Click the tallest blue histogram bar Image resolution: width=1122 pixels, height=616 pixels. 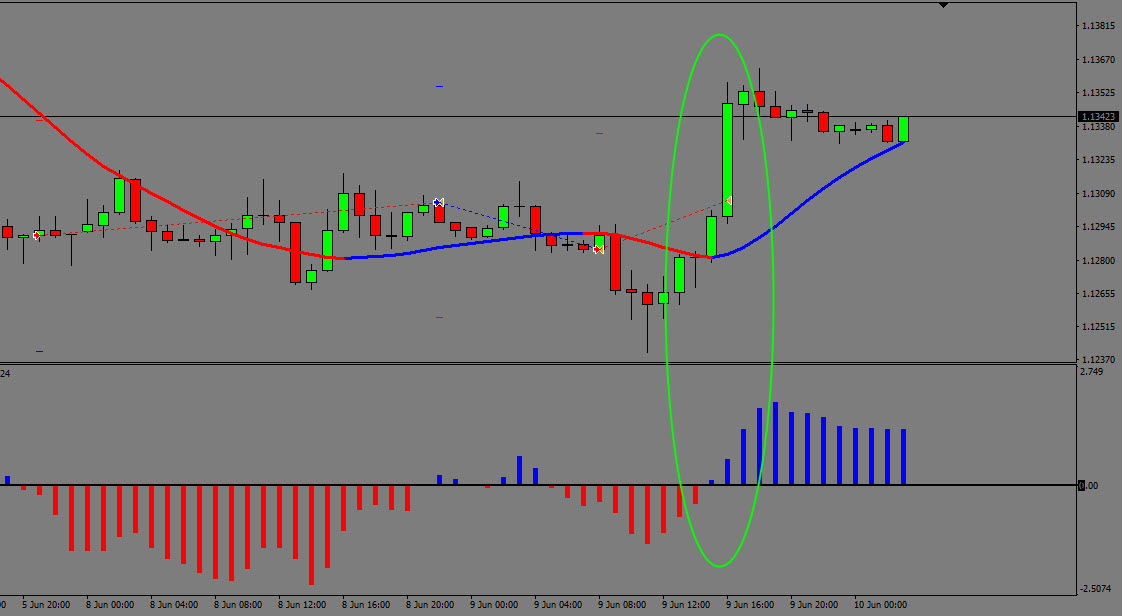775,443
